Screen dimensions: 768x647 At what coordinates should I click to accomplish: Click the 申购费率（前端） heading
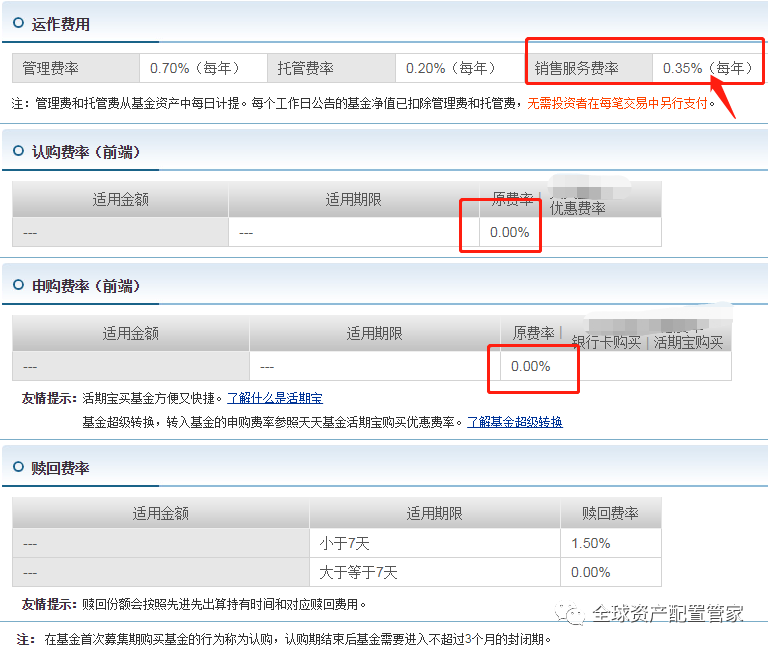pyautogui.click(x=86, y=286)
